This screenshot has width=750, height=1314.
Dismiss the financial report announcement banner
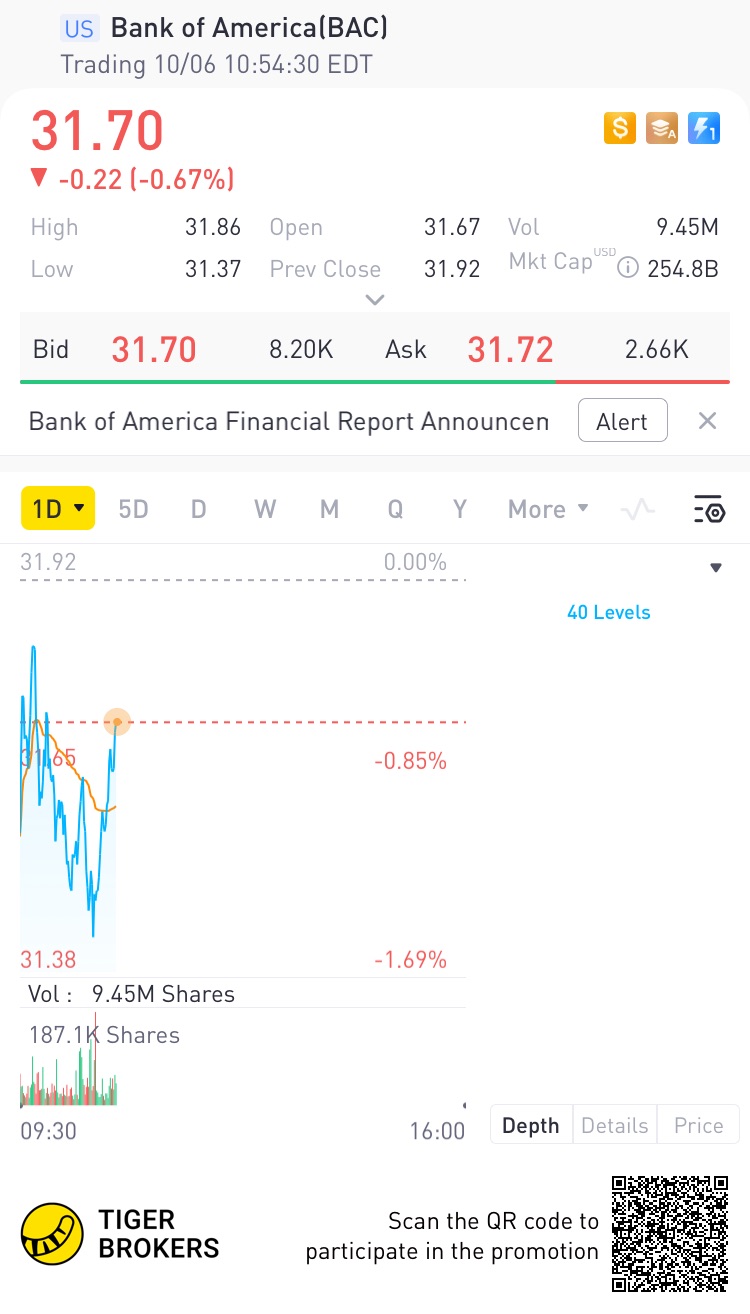pyautogui.click(x=707, y=421)
